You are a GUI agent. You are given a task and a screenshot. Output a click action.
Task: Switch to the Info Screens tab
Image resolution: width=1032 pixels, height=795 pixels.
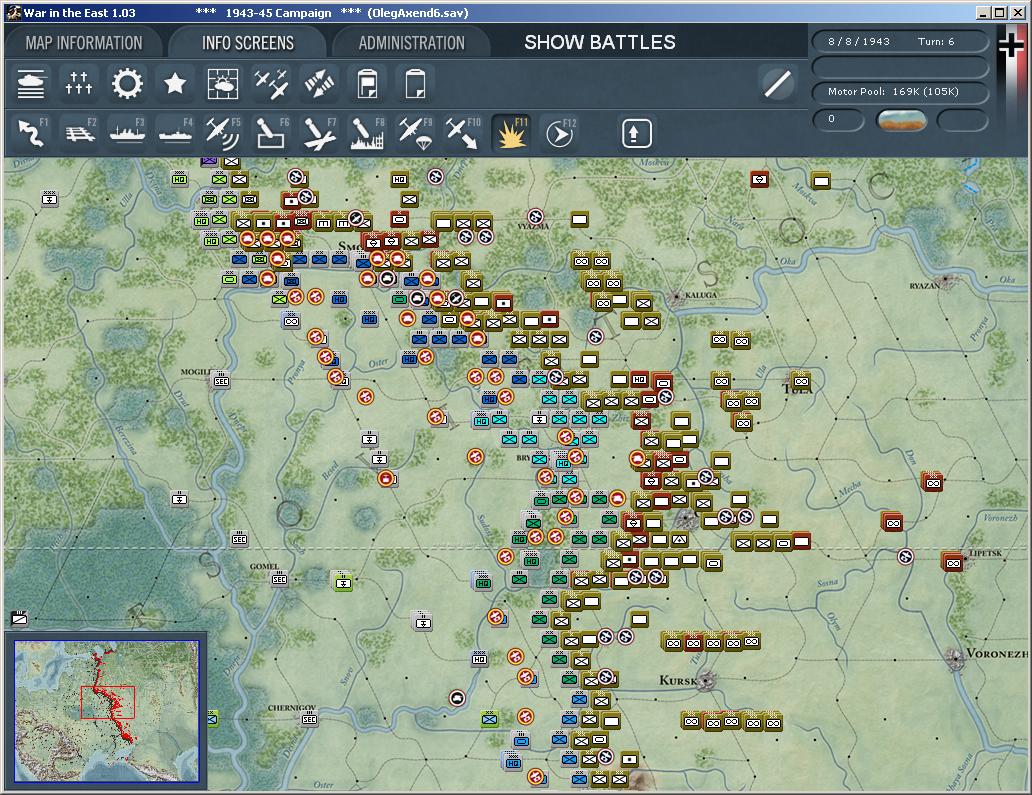247,43
